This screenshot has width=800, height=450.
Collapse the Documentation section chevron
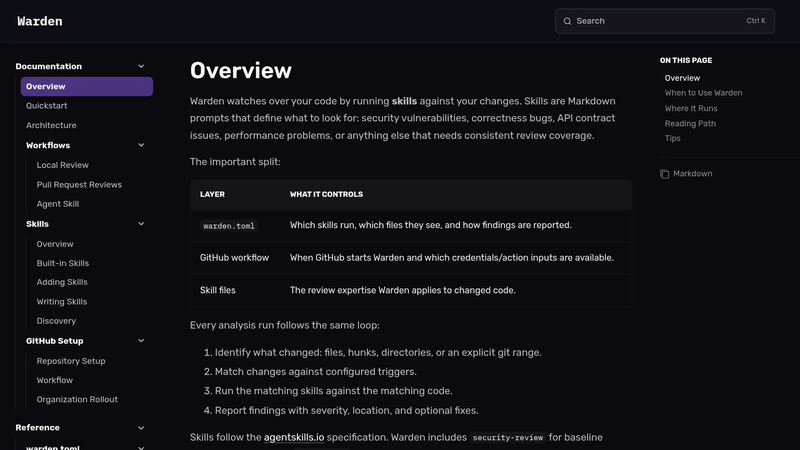pyautogui.click(x=141, y=66)
